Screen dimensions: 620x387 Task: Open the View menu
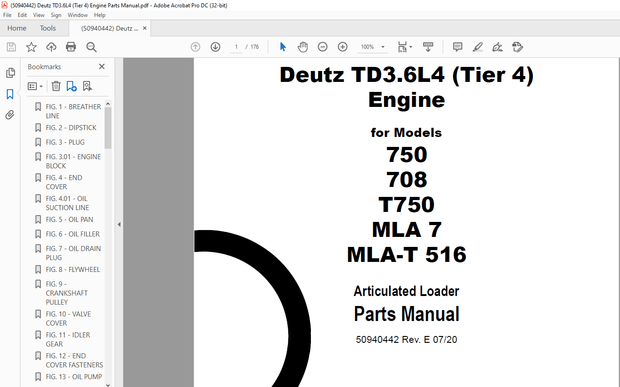[38, 15]
